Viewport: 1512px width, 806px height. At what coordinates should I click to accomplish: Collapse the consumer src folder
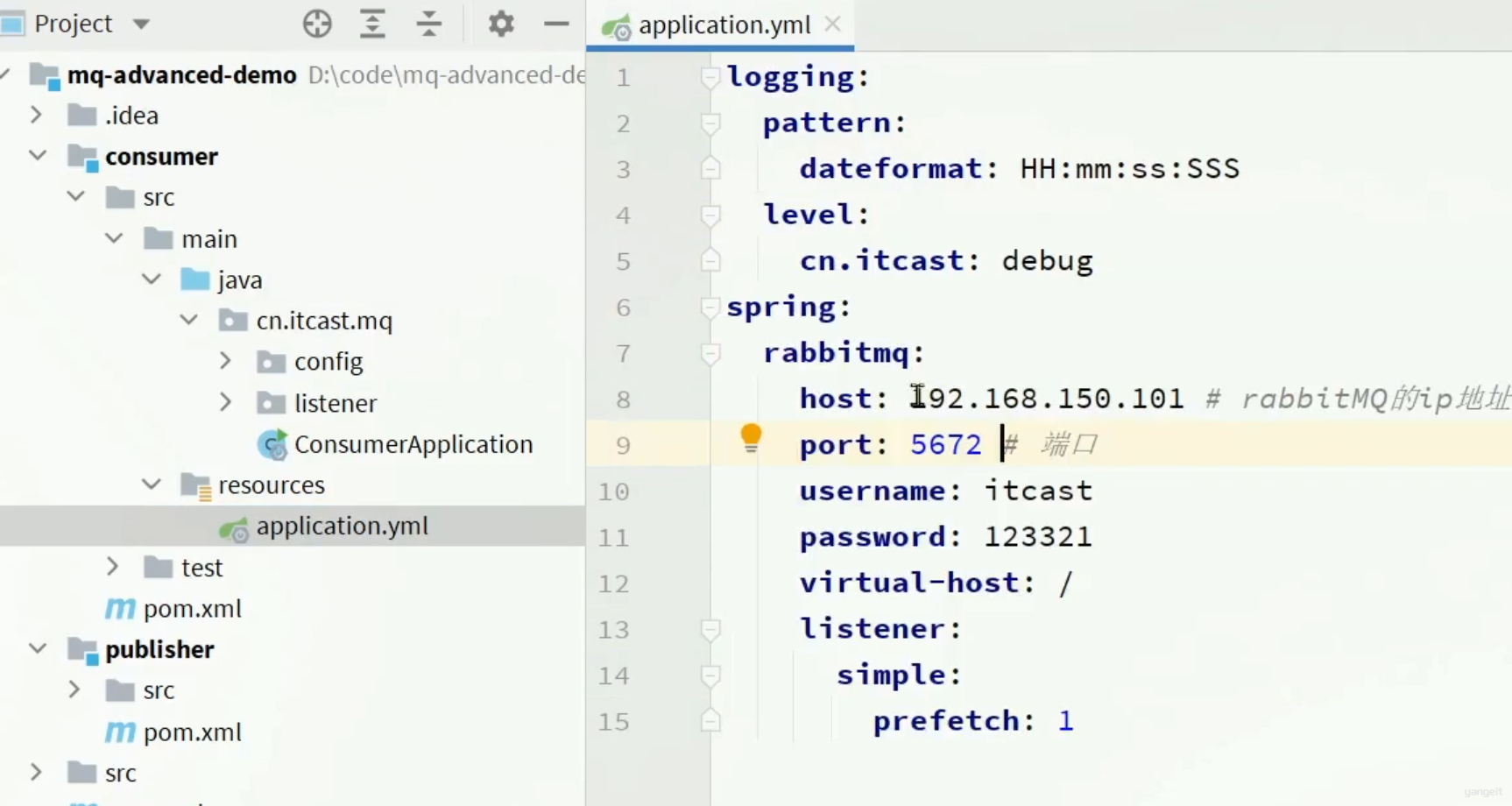[x=76, y=197]
